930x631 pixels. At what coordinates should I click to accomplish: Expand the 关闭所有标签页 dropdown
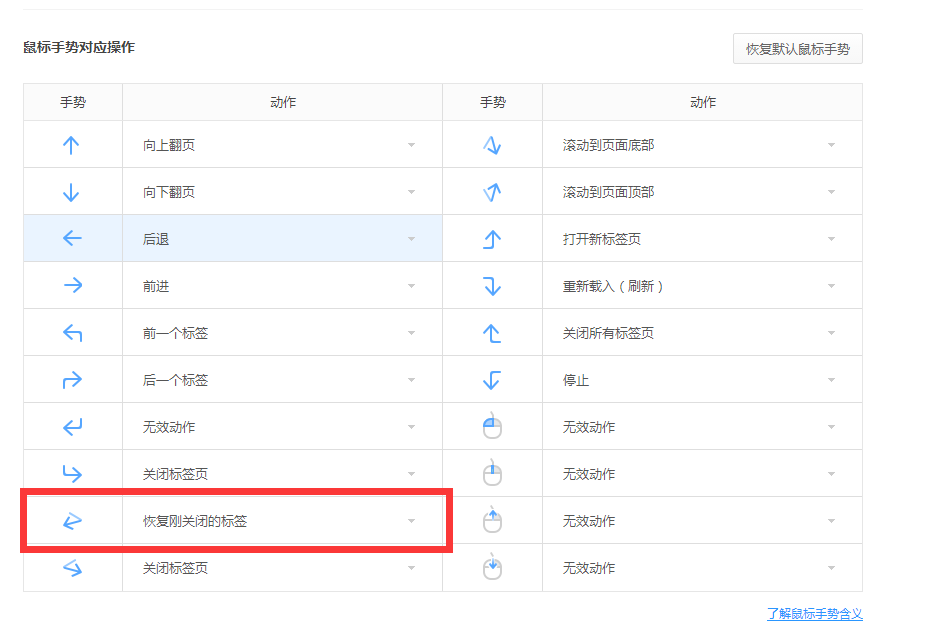[x=701, y=333]
